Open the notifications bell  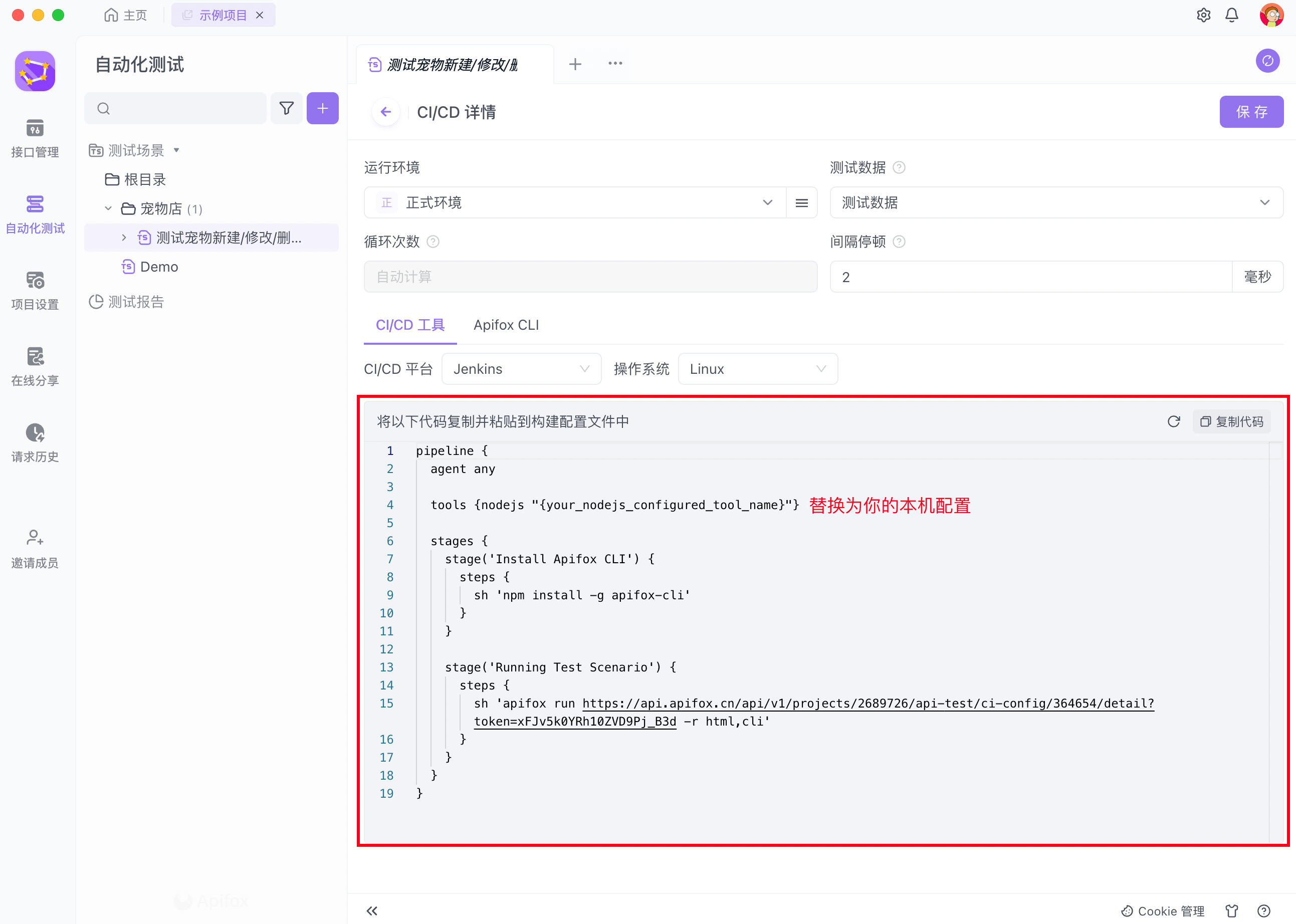point(1231,16)
